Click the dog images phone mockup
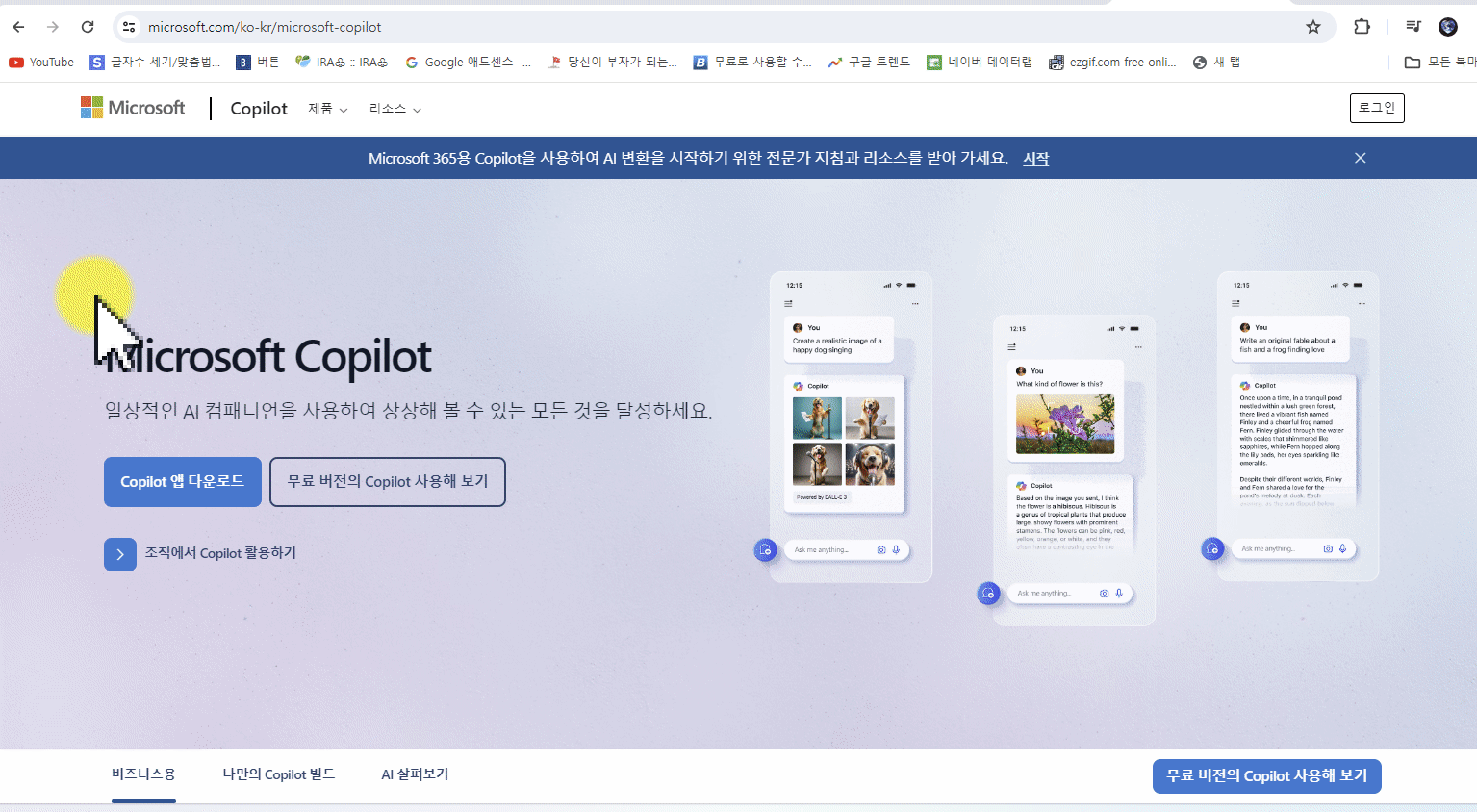 (851, 427)
